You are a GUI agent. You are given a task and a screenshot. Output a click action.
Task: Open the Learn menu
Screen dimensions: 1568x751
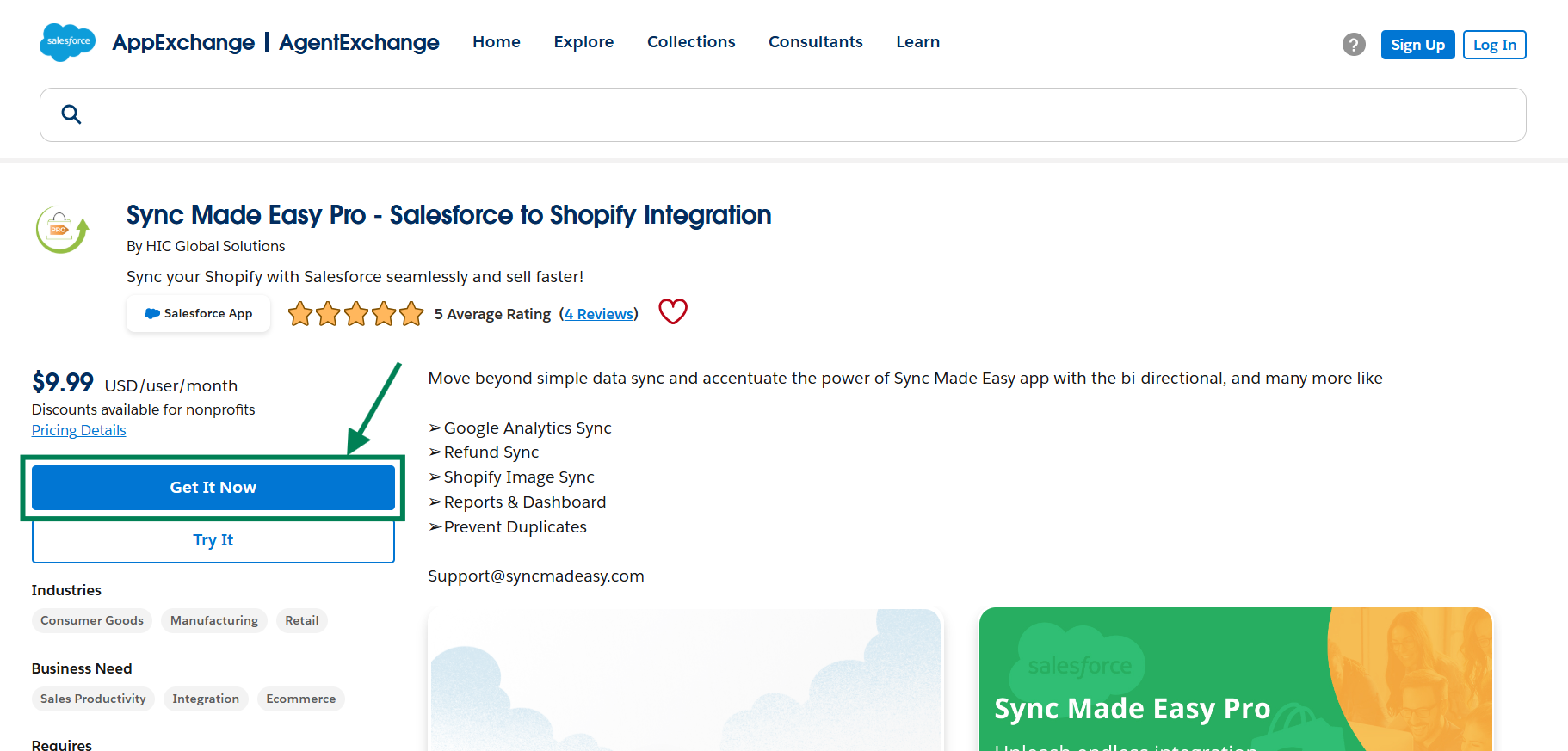pyautogui.click(x=917, y=42)
